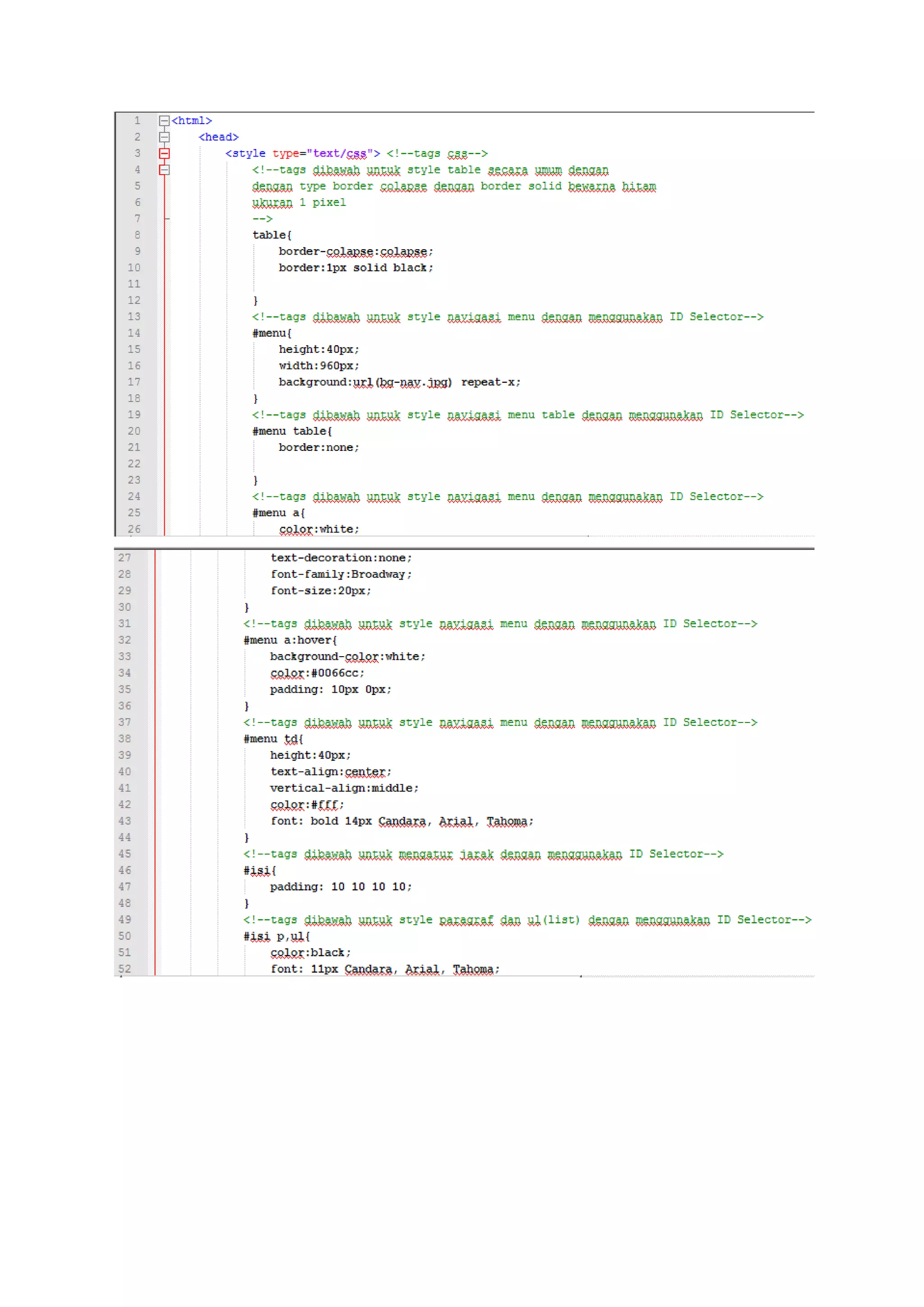The image size is (924, 1307).
Task: Place cursor on vertical-align:middle line
Action: pyautogui.click(x=344, y=788)
